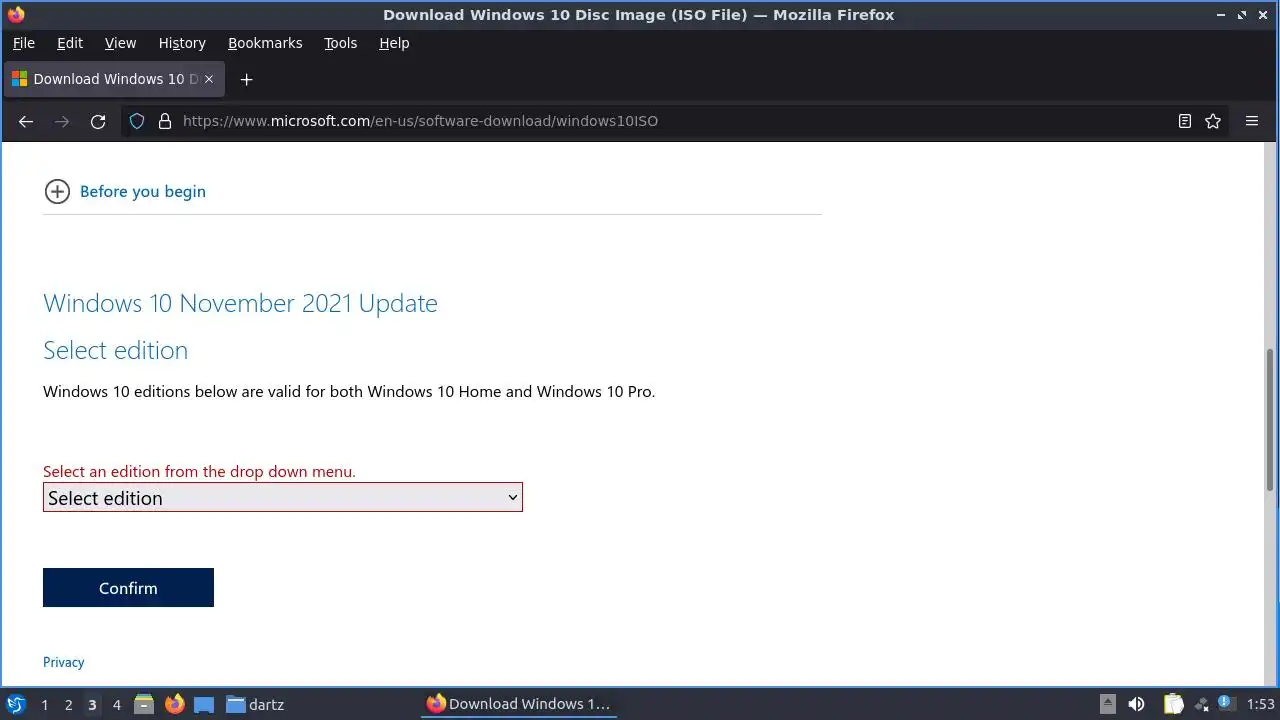Click the forward navigation arrow
Image resolution: width=1280 pixels, height=720 pixels.
[62, 121]
